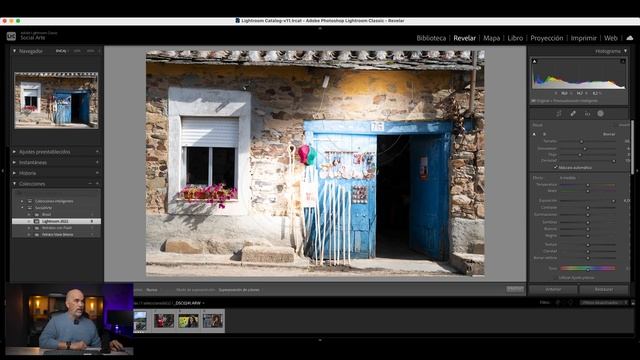Screen dimensions: 640x360
Task: Open the Web module
Action: (611, 38)
